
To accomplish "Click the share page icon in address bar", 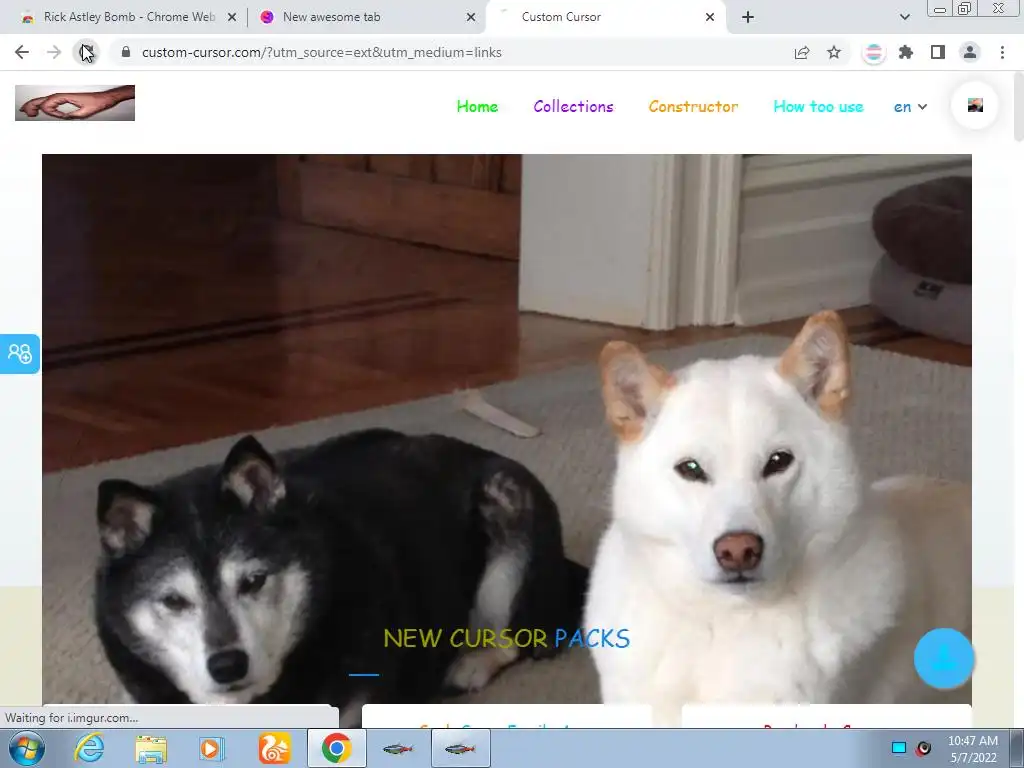I will pyautogui.click(x=802, y=52).
